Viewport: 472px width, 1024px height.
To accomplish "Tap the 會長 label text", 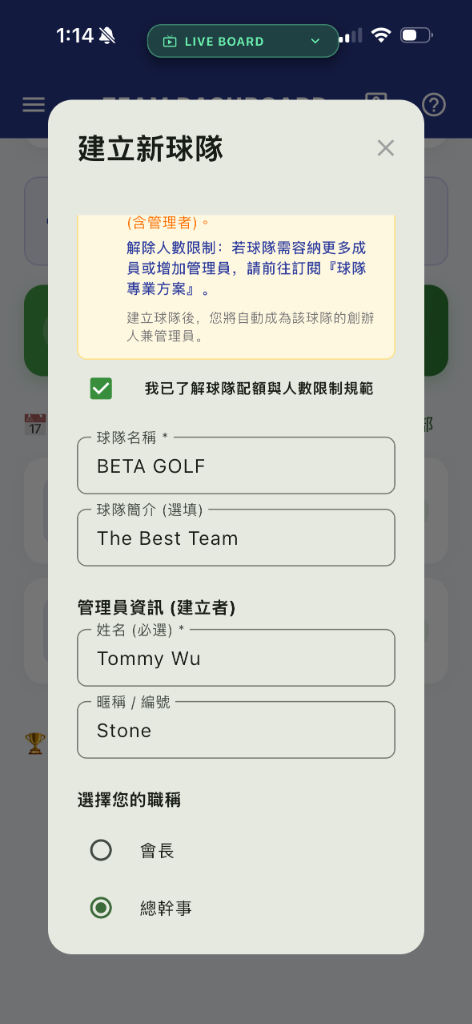I will pos(157,851).
